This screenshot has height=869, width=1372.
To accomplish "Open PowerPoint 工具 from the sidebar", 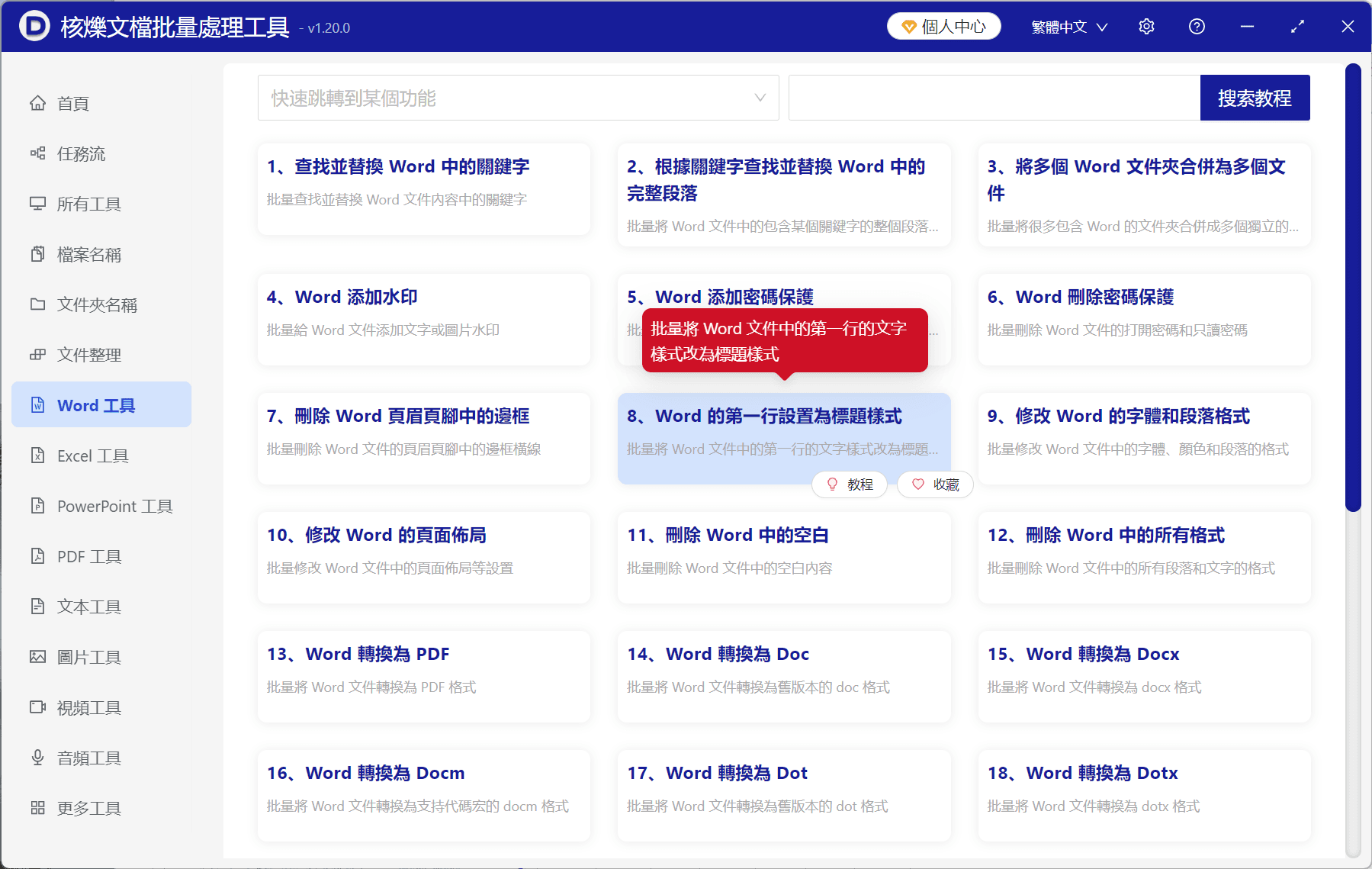I will tap(113, 506).
